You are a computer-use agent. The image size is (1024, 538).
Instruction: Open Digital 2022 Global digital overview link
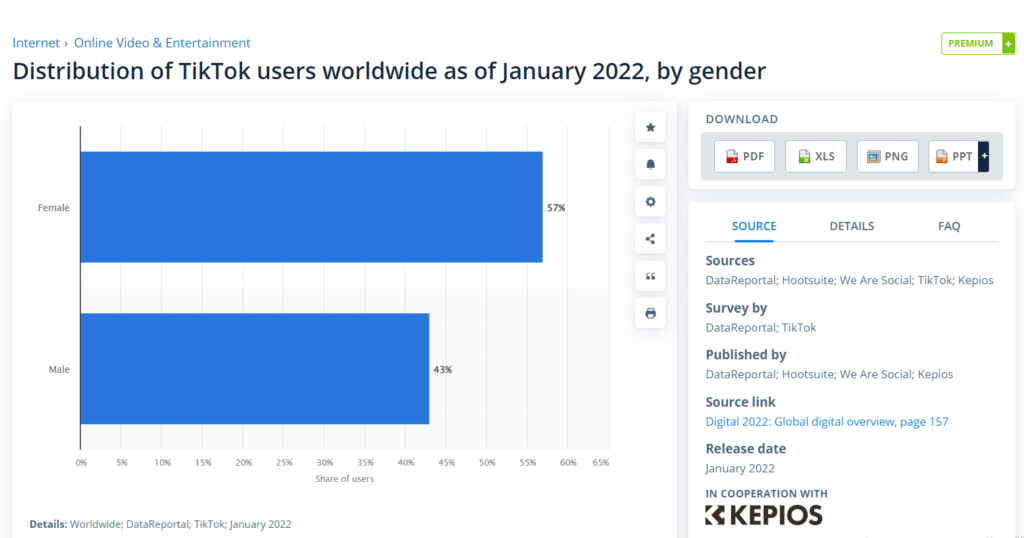pos(826,422)
